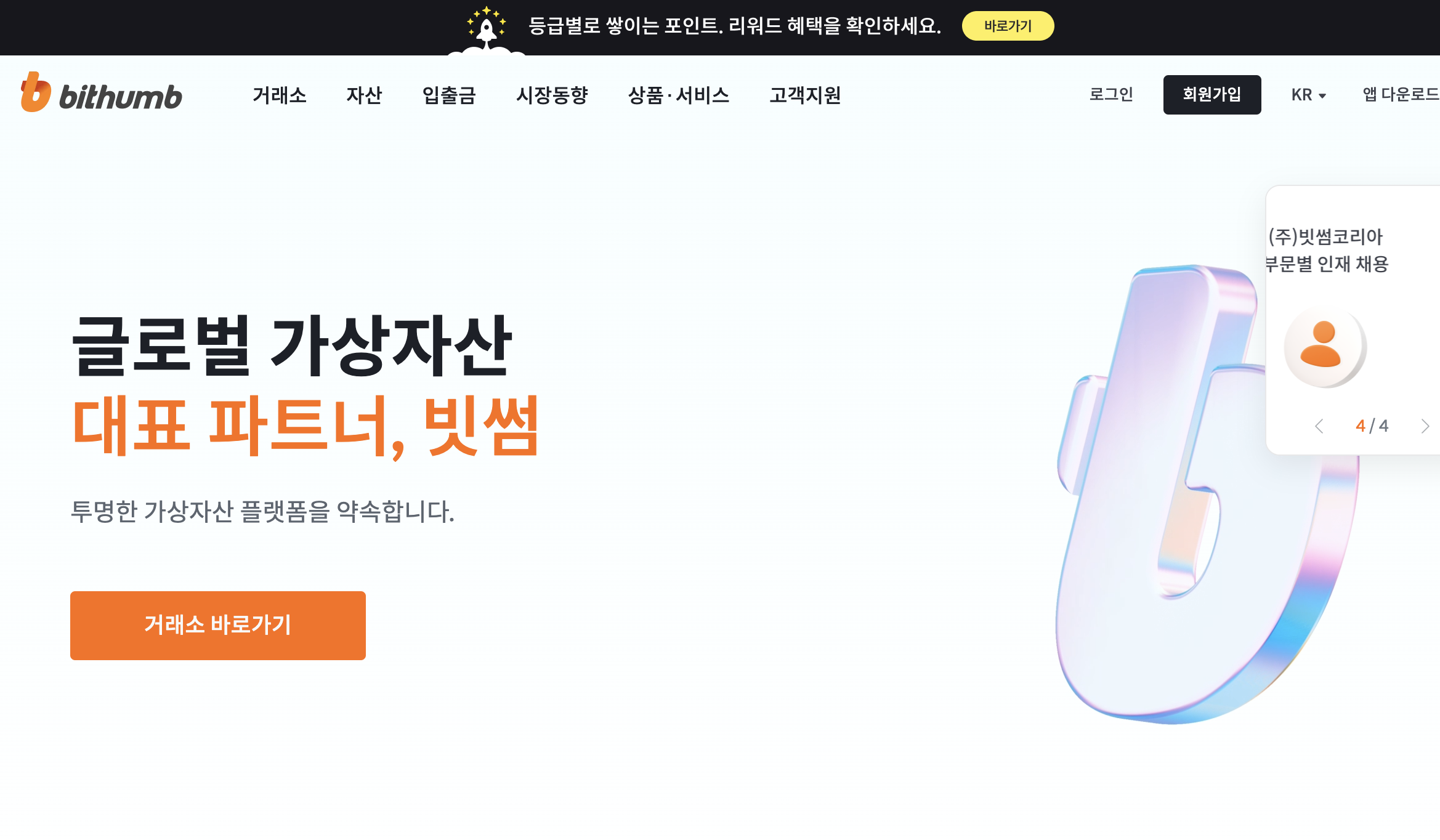Image resolution: width=1440 pixels, height=840 pixels.
Task: Go to next carousel slide arrow
Action: tap(1425, 426)
